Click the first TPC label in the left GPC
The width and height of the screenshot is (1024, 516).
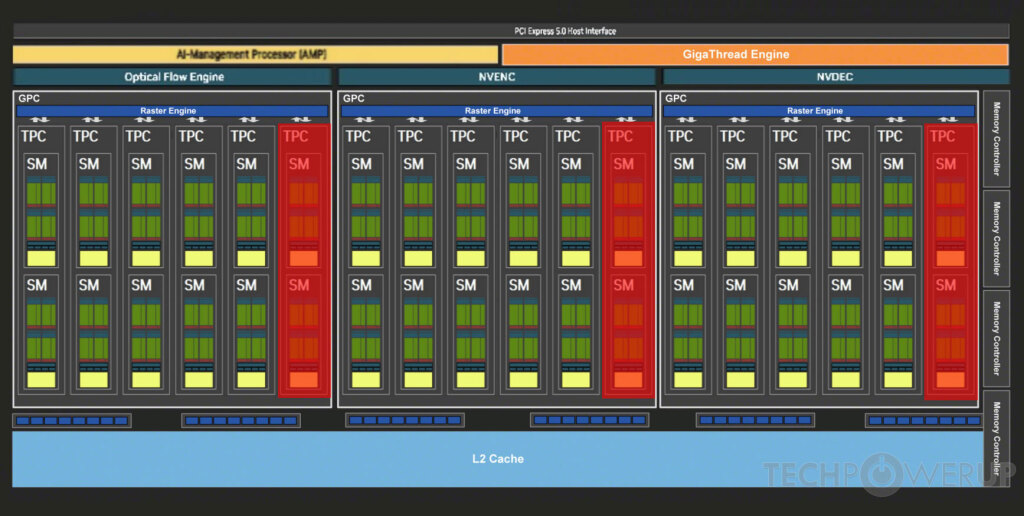pyautogui.click(x=33, y=136)
